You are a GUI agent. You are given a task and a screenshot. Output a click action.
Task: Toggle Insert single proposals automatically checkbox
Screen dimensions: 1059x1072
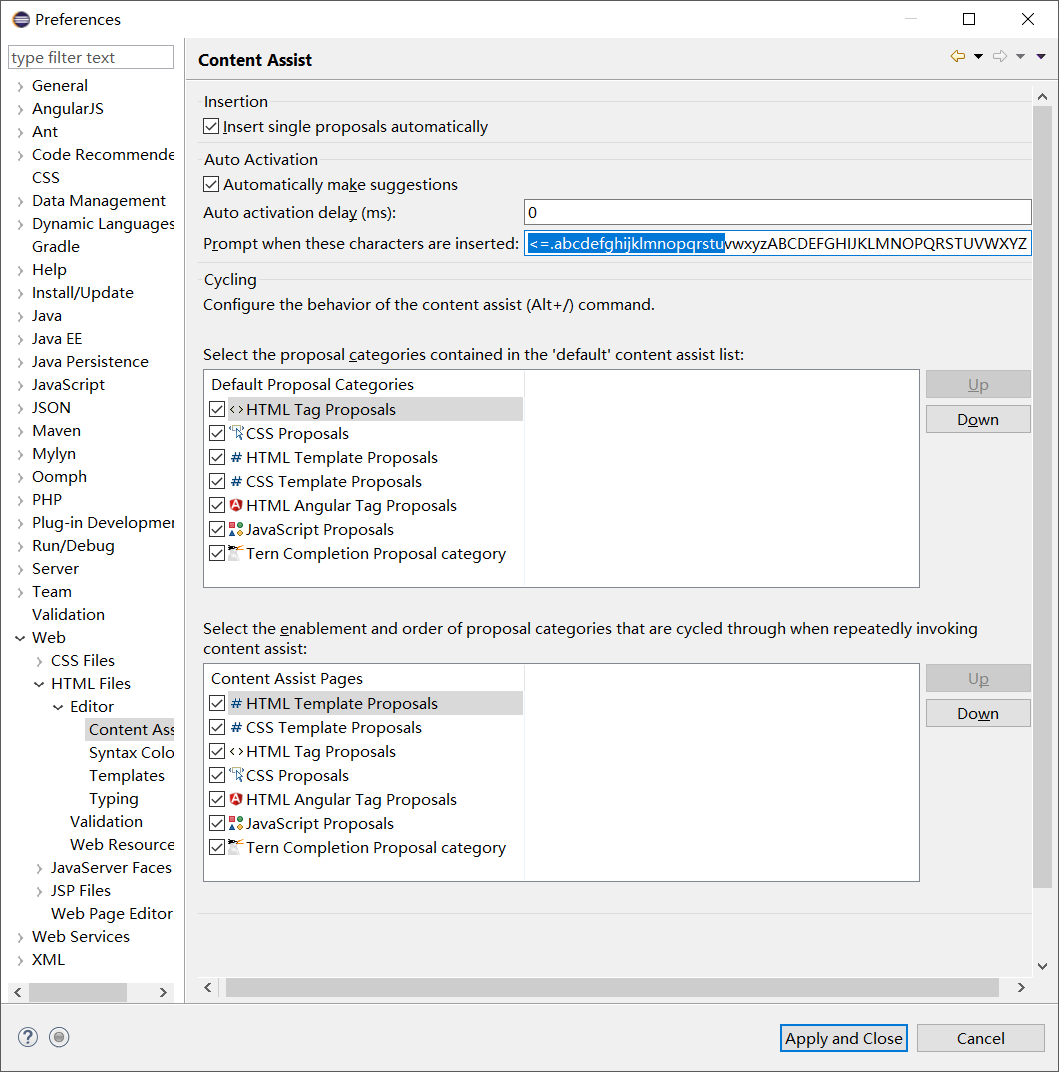(x=211, y=126)
